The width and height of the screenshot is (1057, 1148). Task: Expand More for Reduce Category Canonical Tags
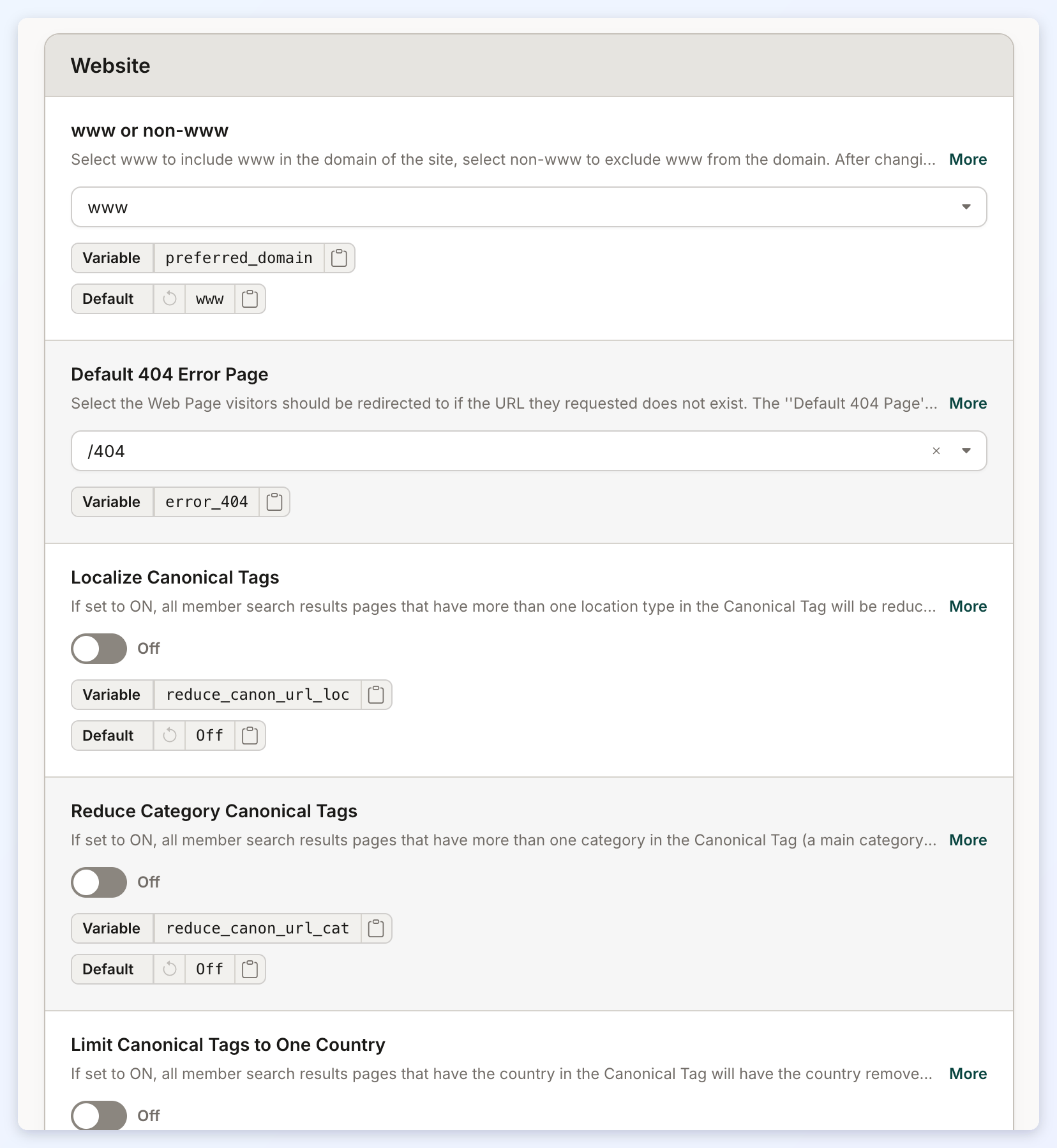pos(968,840)
